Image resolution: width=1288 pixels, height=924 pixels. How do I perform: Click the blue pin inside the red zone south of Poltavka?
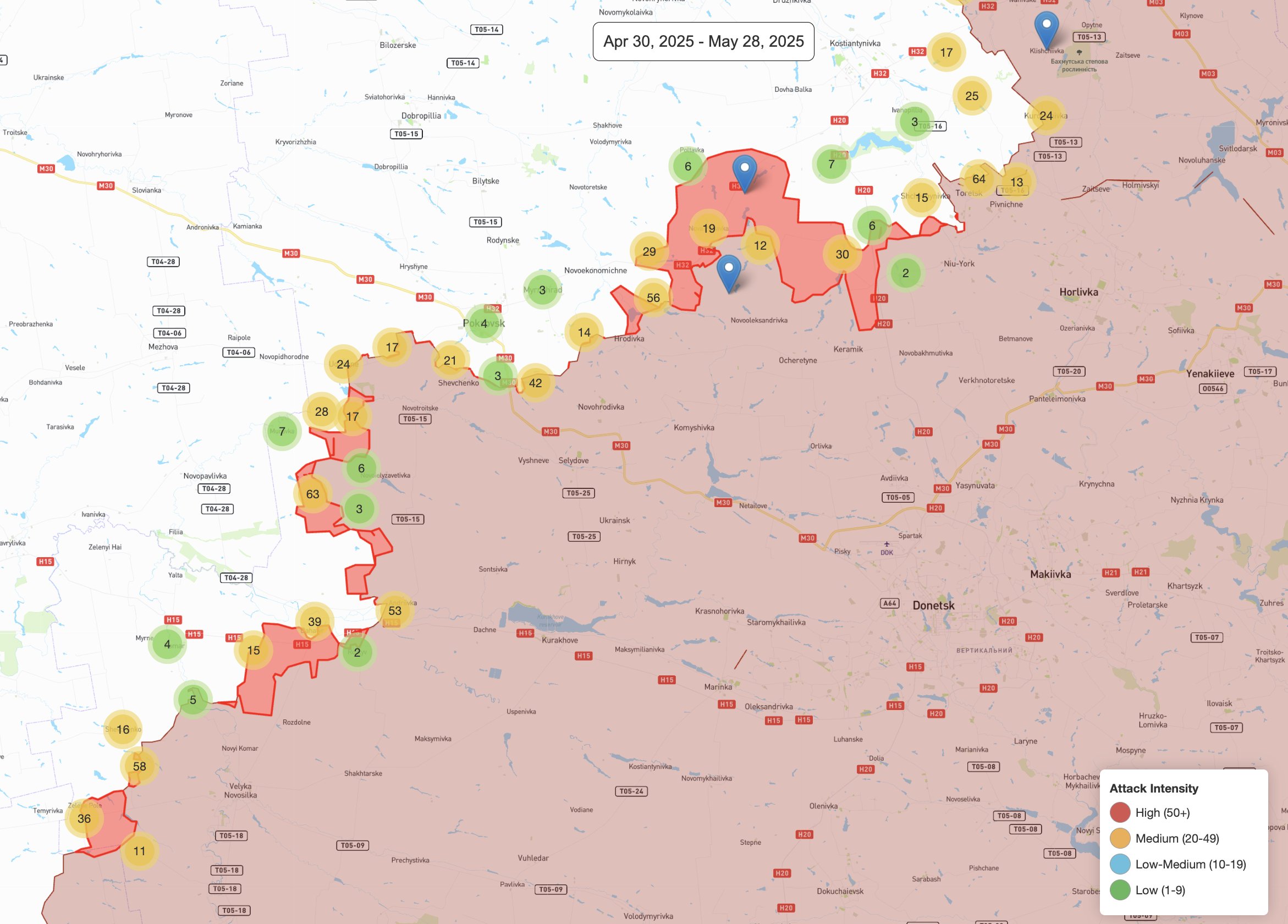[x=745, y=171]
